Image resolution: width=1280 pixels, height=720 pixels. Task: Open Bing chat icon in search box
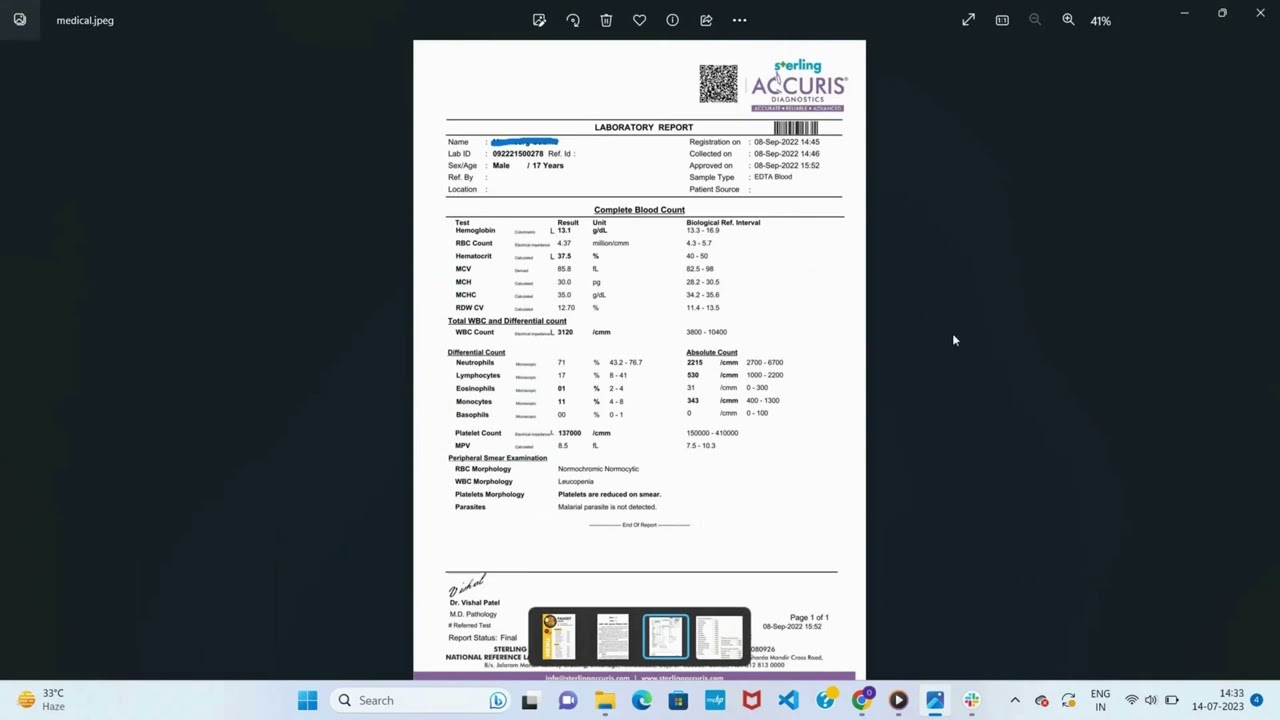point(497,700)
